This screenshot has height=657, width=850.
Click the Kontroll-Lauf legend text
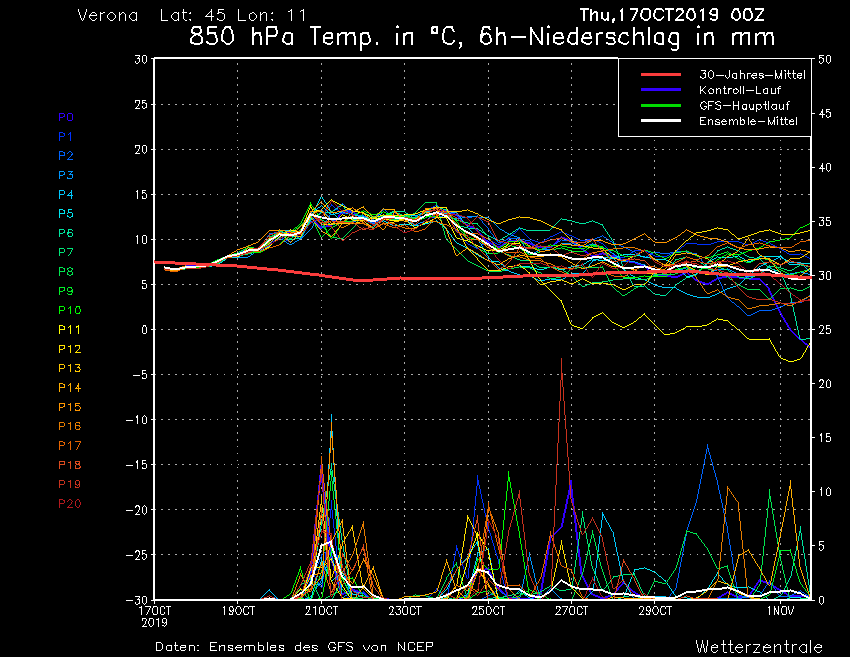740,90
